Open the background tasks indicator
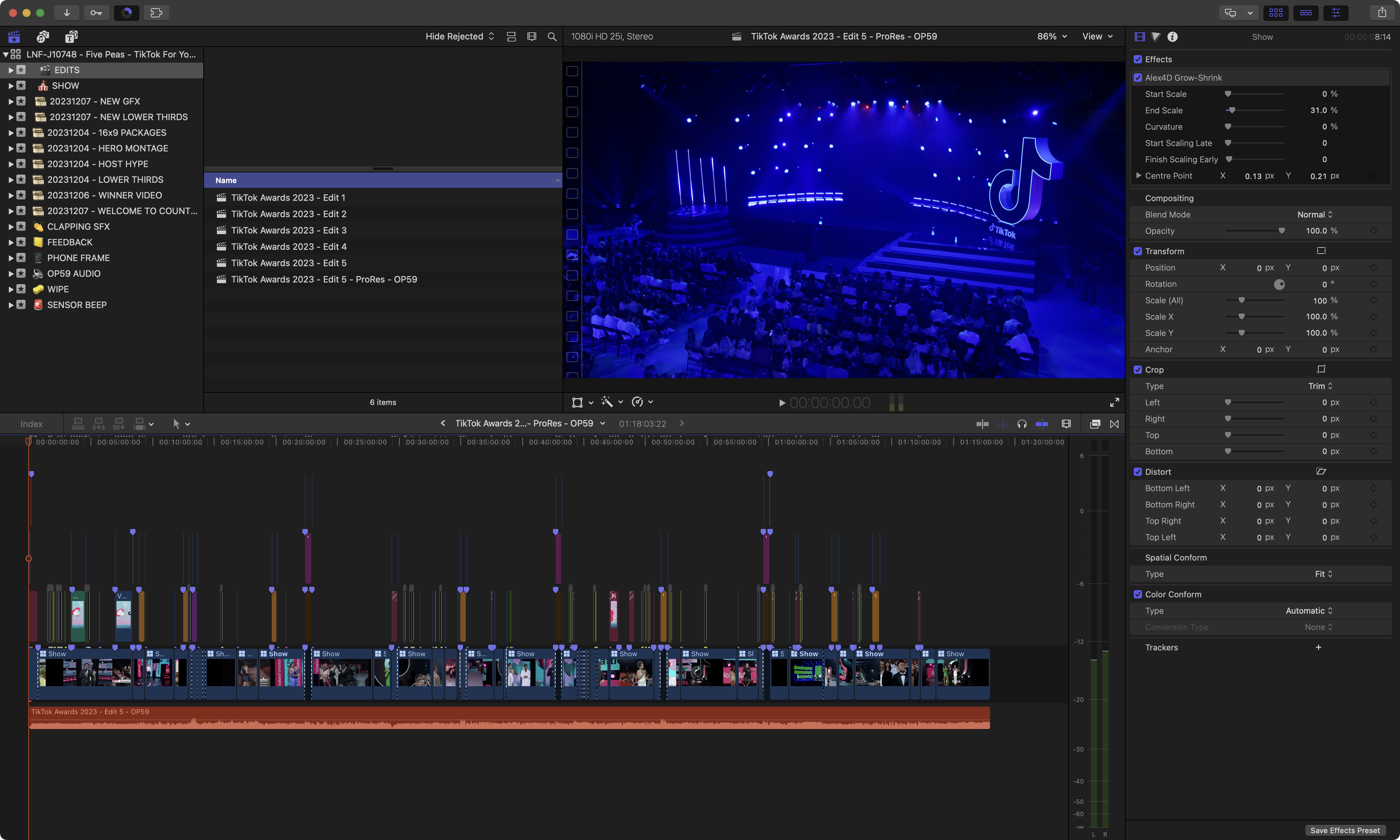 (127, 13)
